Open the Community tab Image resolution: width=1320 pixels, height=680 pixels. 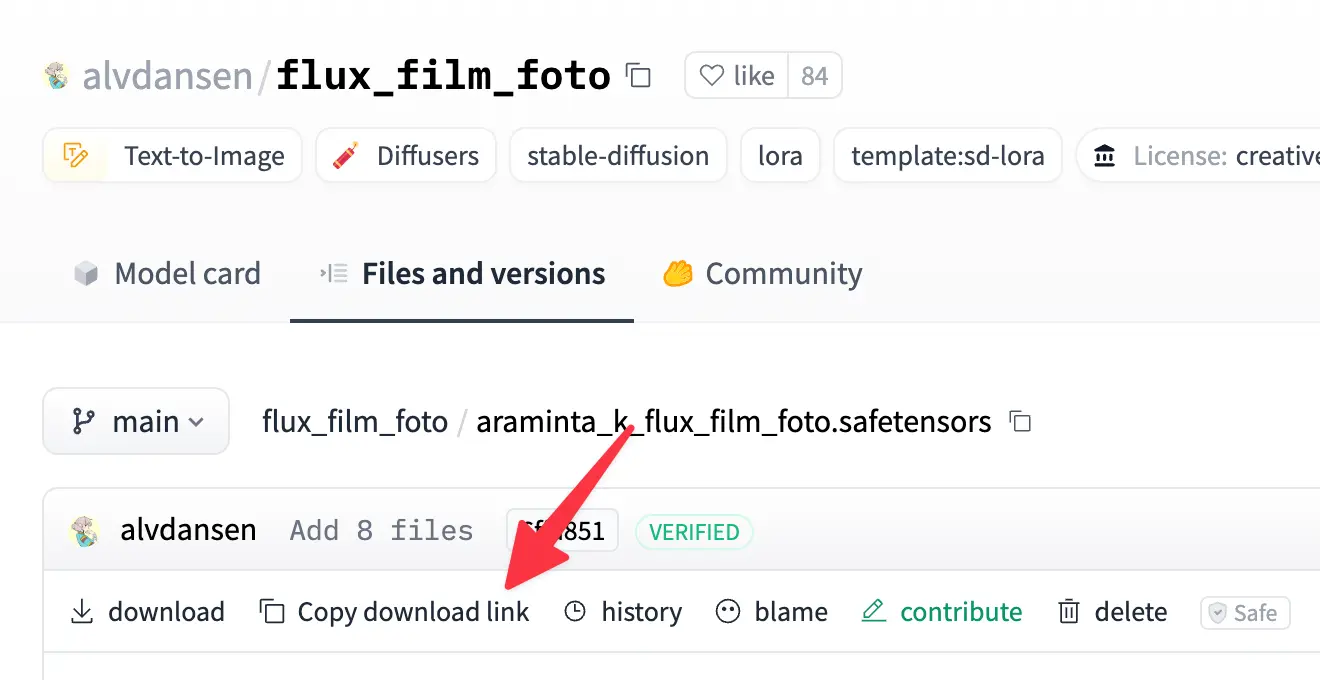click(x=762, y=274)
